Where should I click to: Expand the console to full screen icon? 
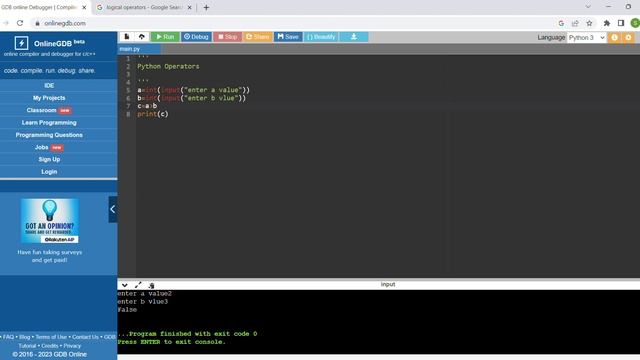point(138,285)
